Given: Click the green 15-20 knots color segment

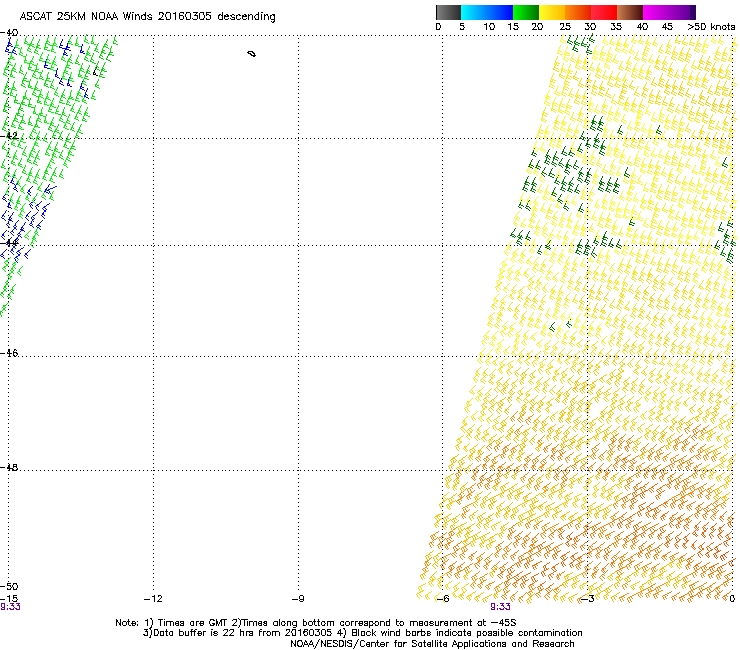Looking at the screenshot, I should click(x=526, y=12).
